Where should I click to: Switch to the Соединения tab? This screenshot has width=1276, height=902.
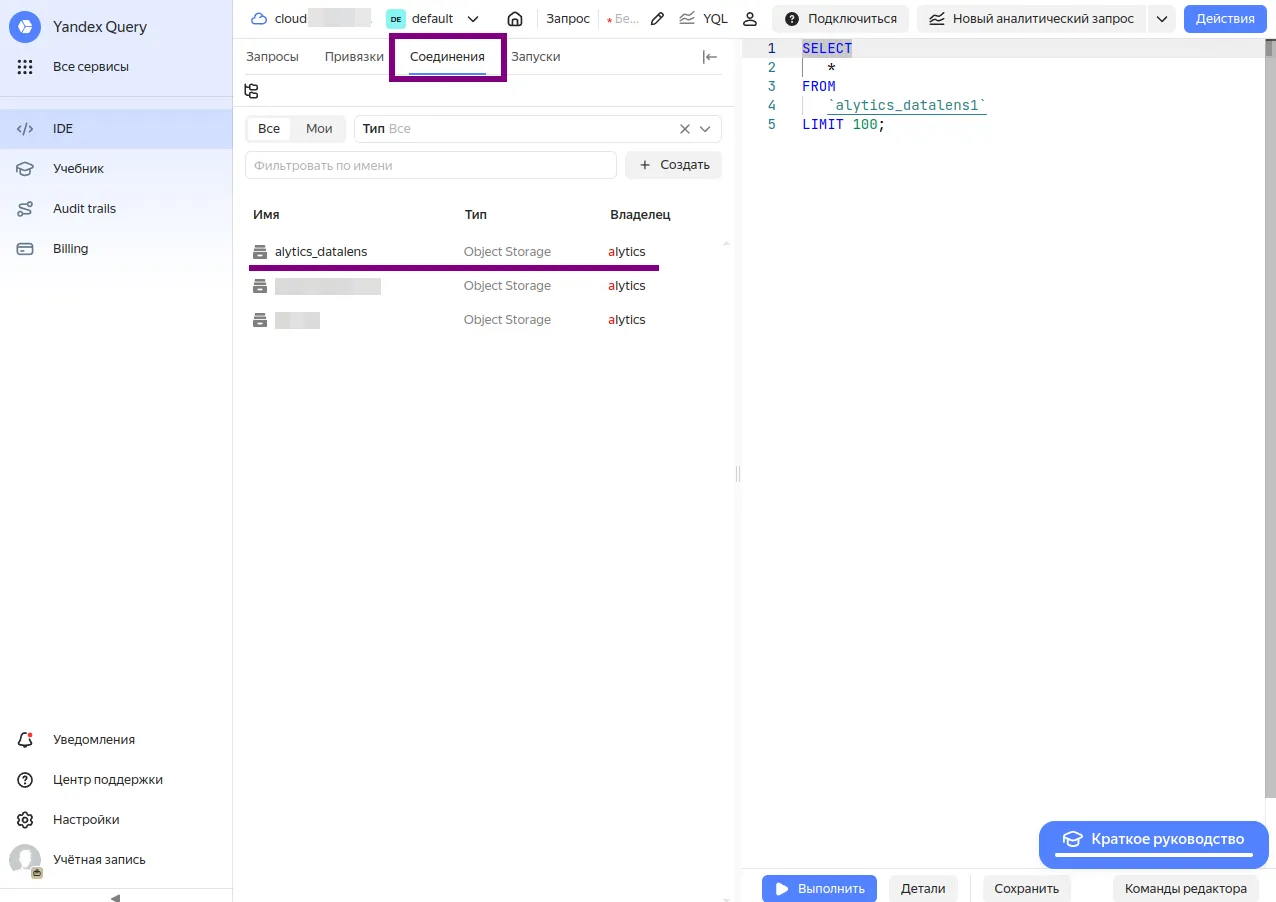(447, 57)
